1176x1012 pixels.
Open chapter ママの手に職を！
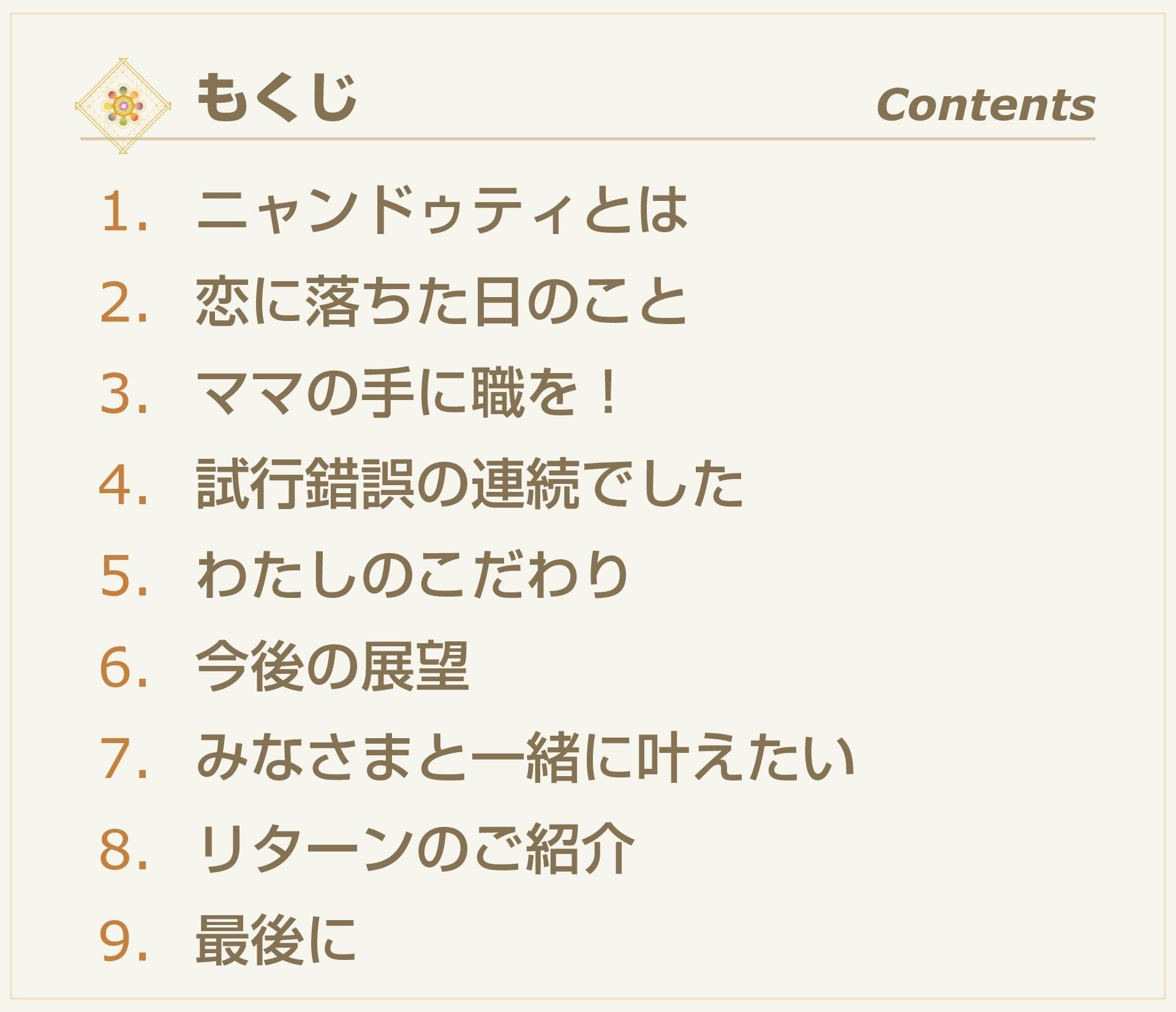click(407, 393)
